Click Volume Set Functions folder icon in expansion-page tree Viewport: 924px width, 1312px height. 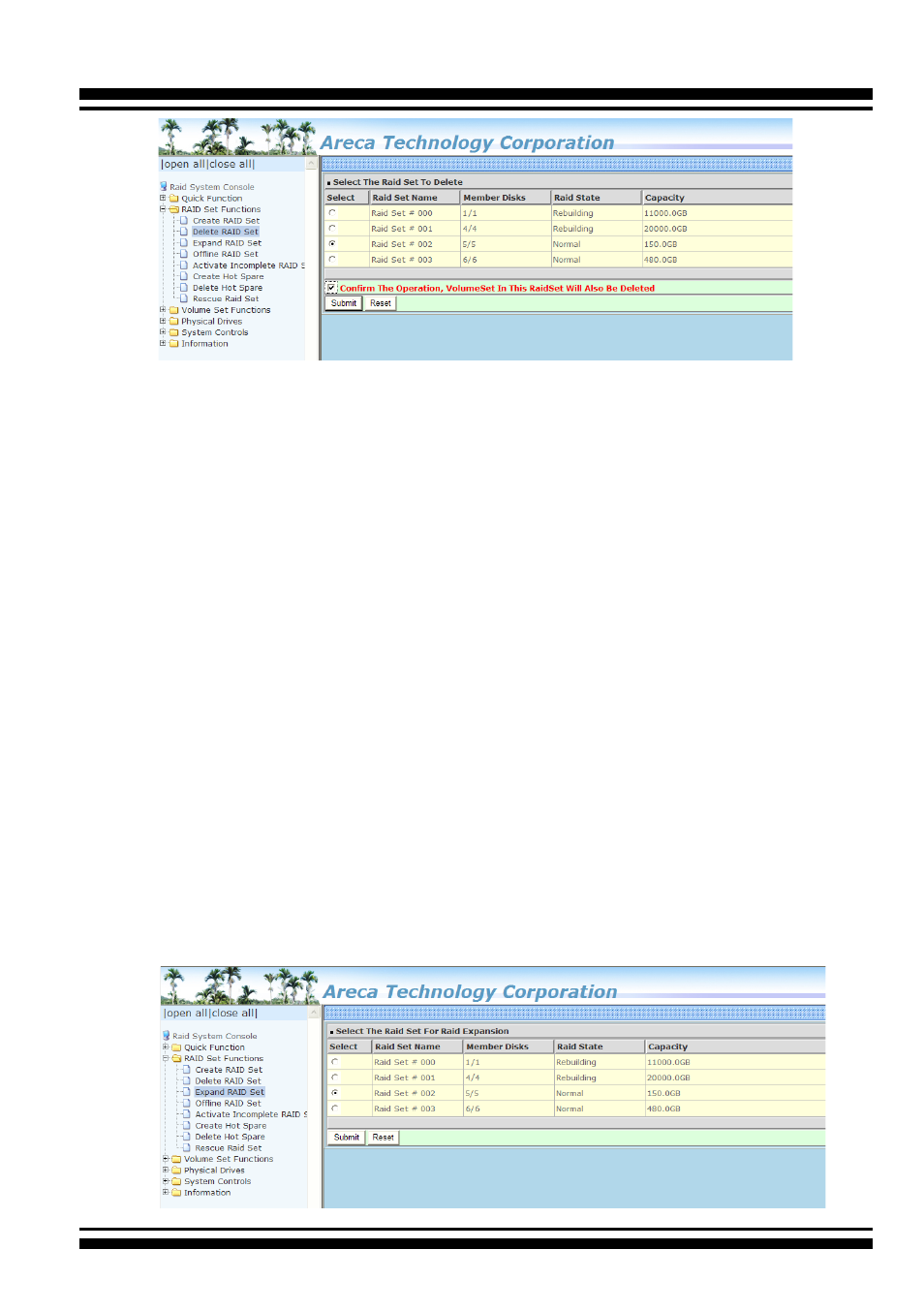177,1159
